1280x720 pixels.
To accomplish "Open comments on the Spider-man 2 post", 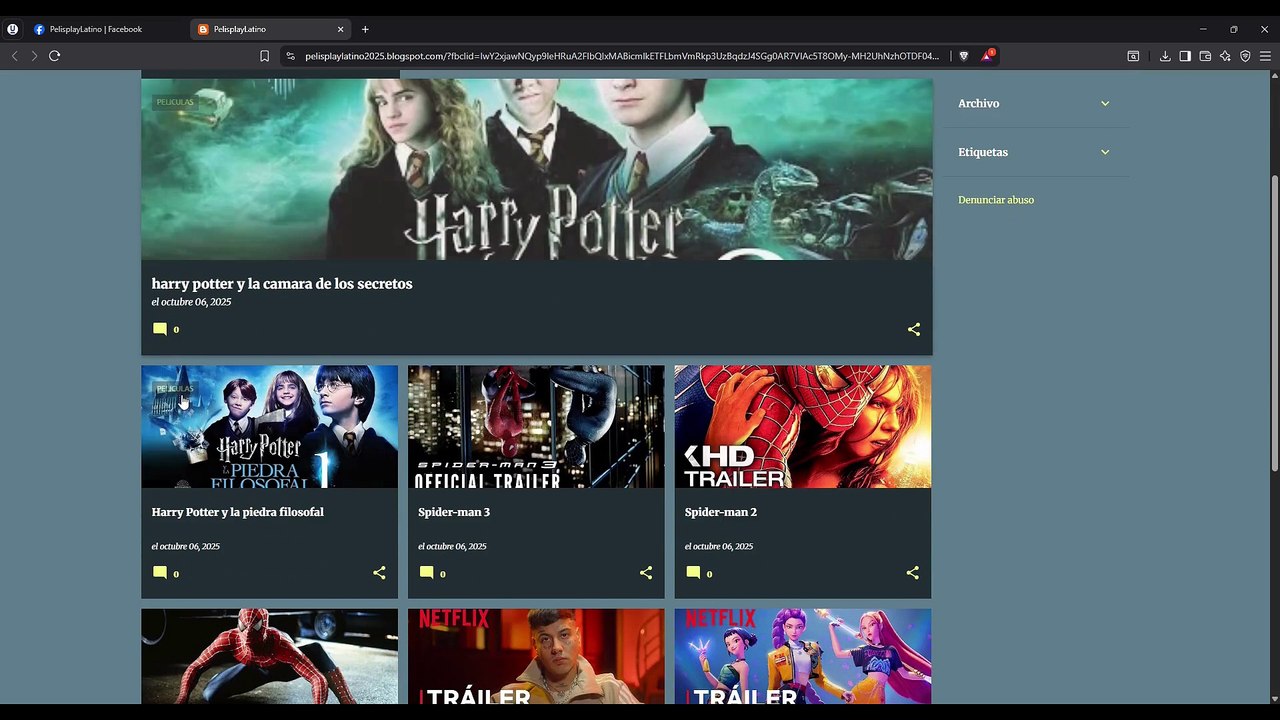I will 699,573.
